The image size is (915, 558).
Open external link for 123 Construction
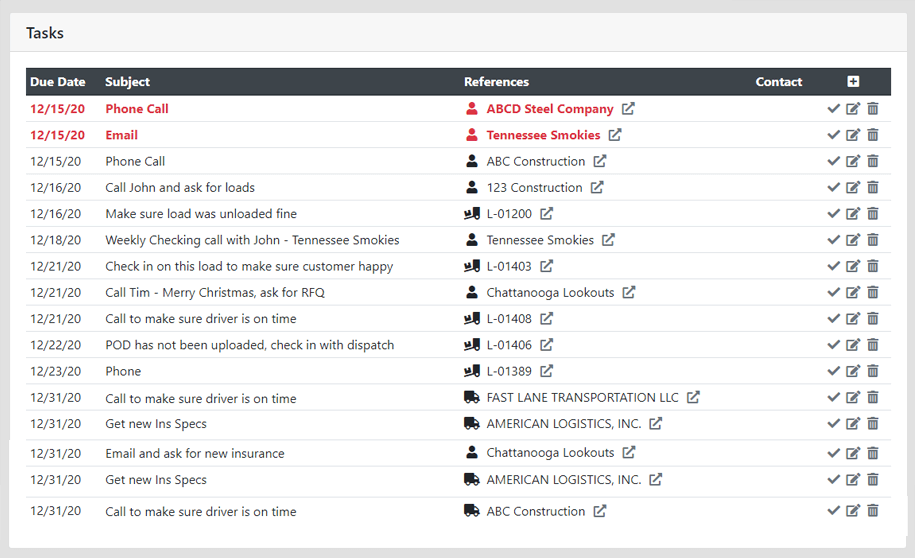pyautogui.click(x=597, y=187)
